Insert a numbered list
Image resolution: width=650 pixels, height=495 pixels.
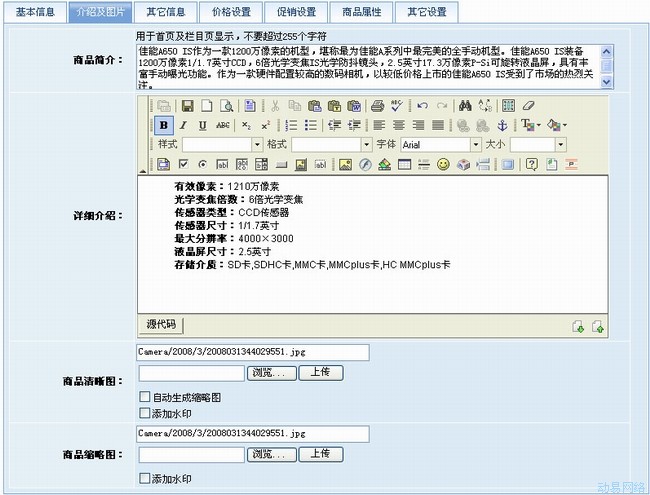click(x=291, y=125)
